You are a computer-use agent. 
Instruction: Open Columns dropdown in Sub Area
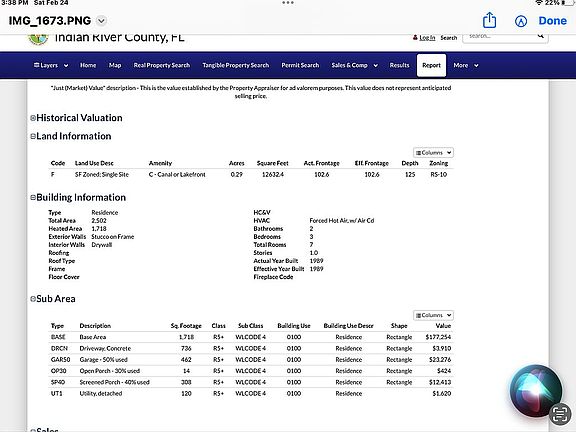coord(433,315)
